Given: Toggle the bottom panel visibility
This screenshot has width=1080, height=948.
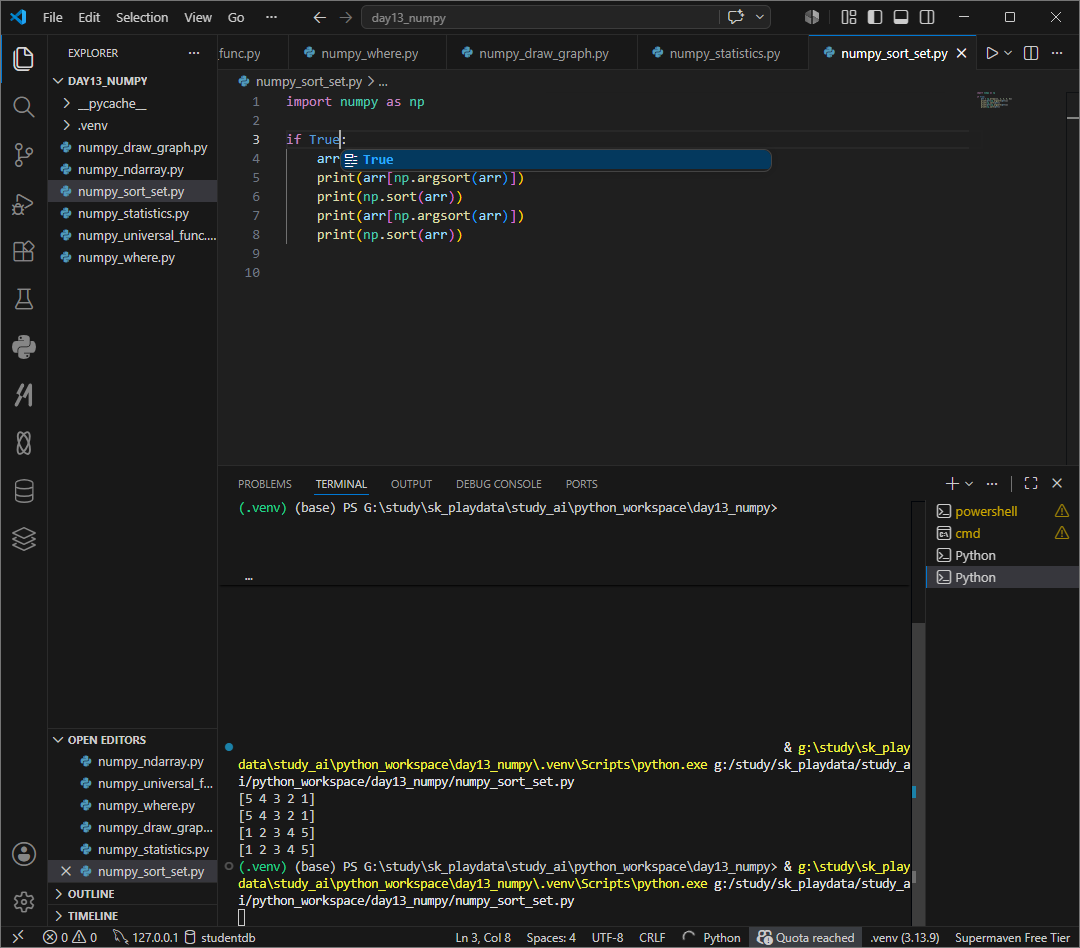Looking at the screenshot, I should (901, 17).
